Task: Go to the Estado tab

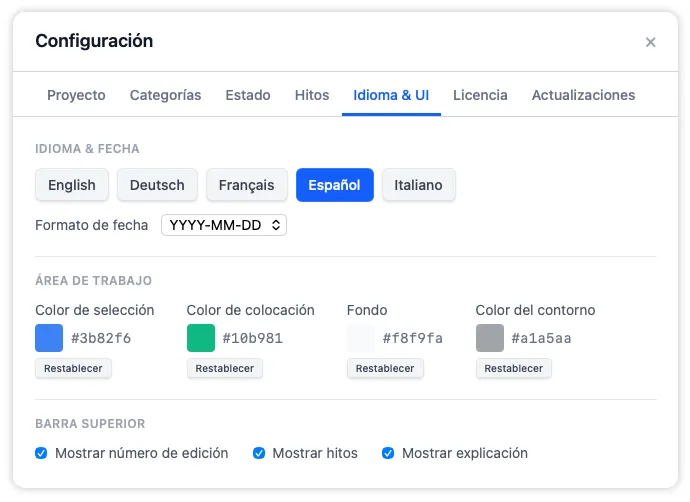Action: [248, 95]
